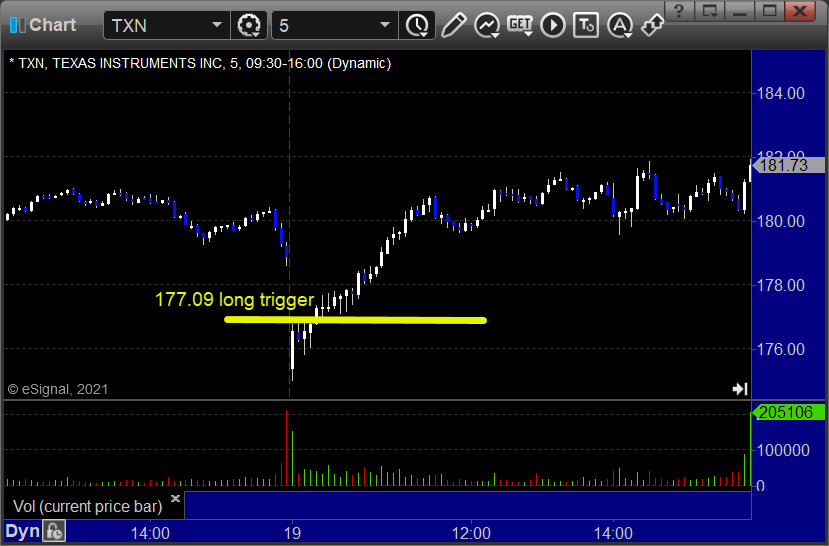Click the scroll-to-latest bar arrow icon

point(740,389)
